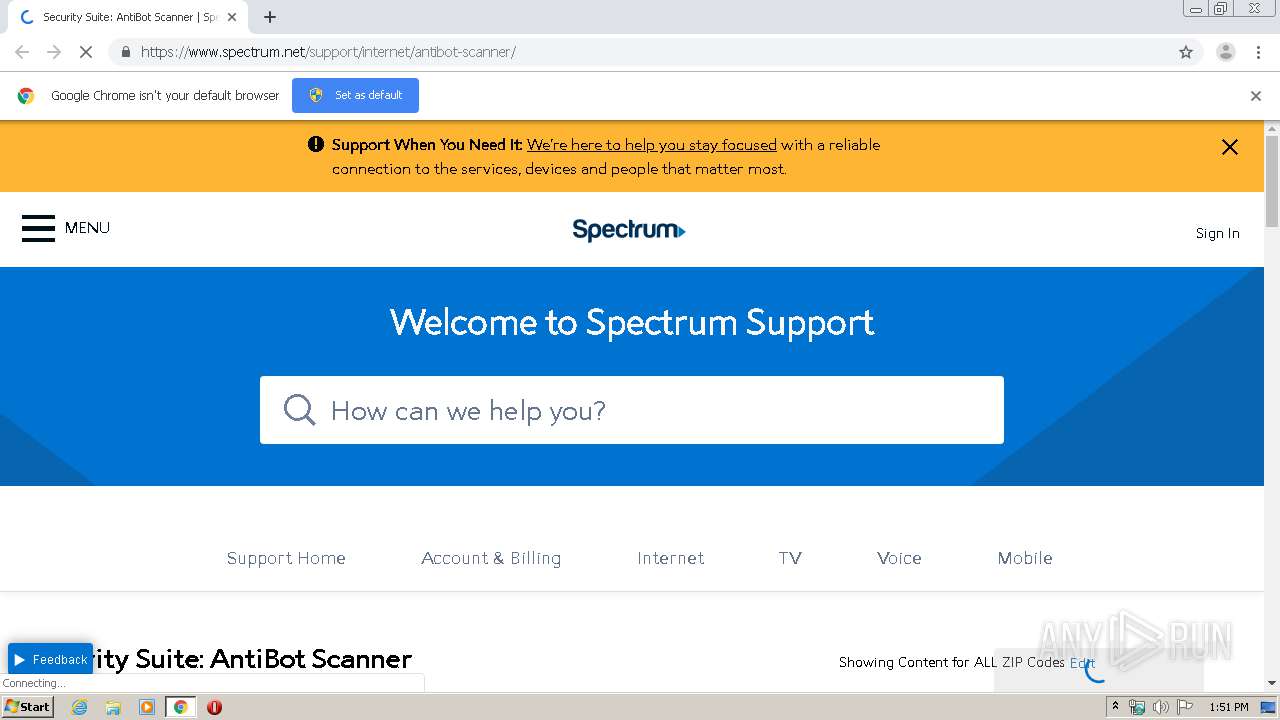Image resolution: width=1280 pixels, height=720 pixels.
Task: Launch Internet Explorer from taskbar
Action: (80, 707)
